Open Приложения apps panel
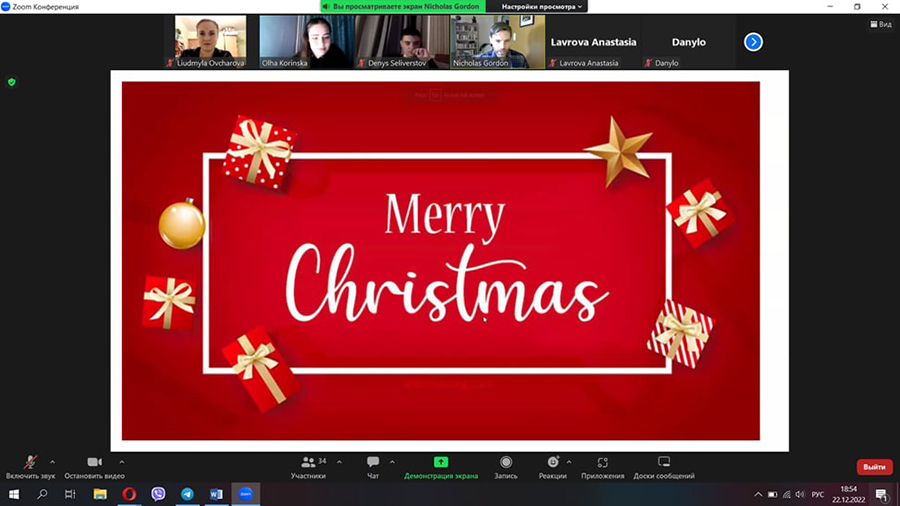Screen dimensions: 900x506 click(x=602, y=465)
